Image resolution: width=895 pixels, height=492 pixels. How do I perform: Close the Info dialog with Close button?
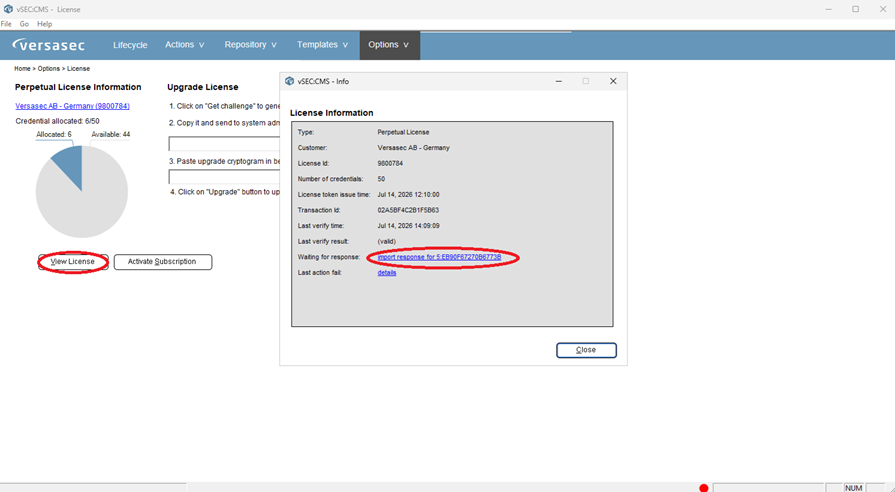click(x=586, y=350)
